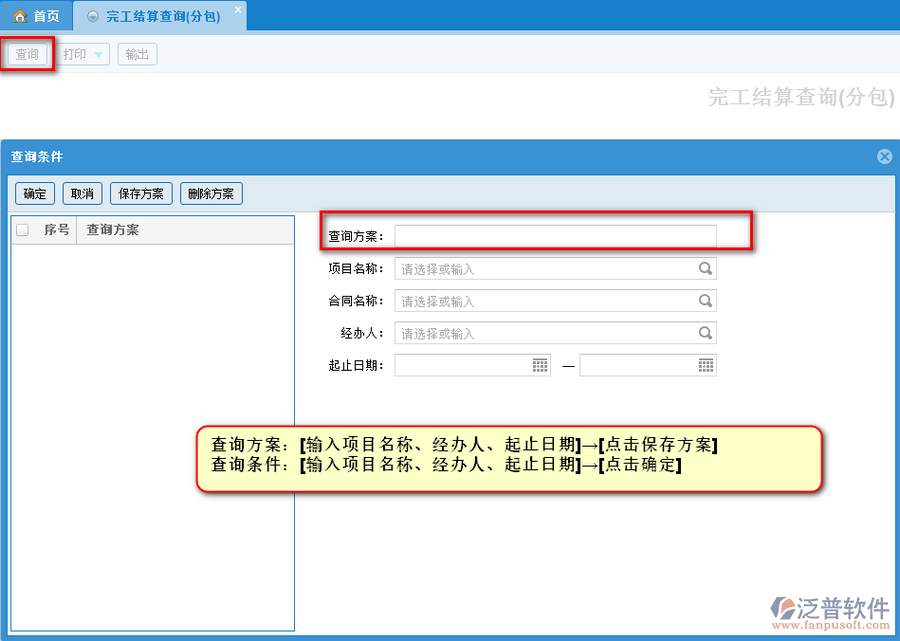Open the end date calendar picker
The height and width of the screenshot is (641, 900).
pyautogui.click(x=706, y=365)
